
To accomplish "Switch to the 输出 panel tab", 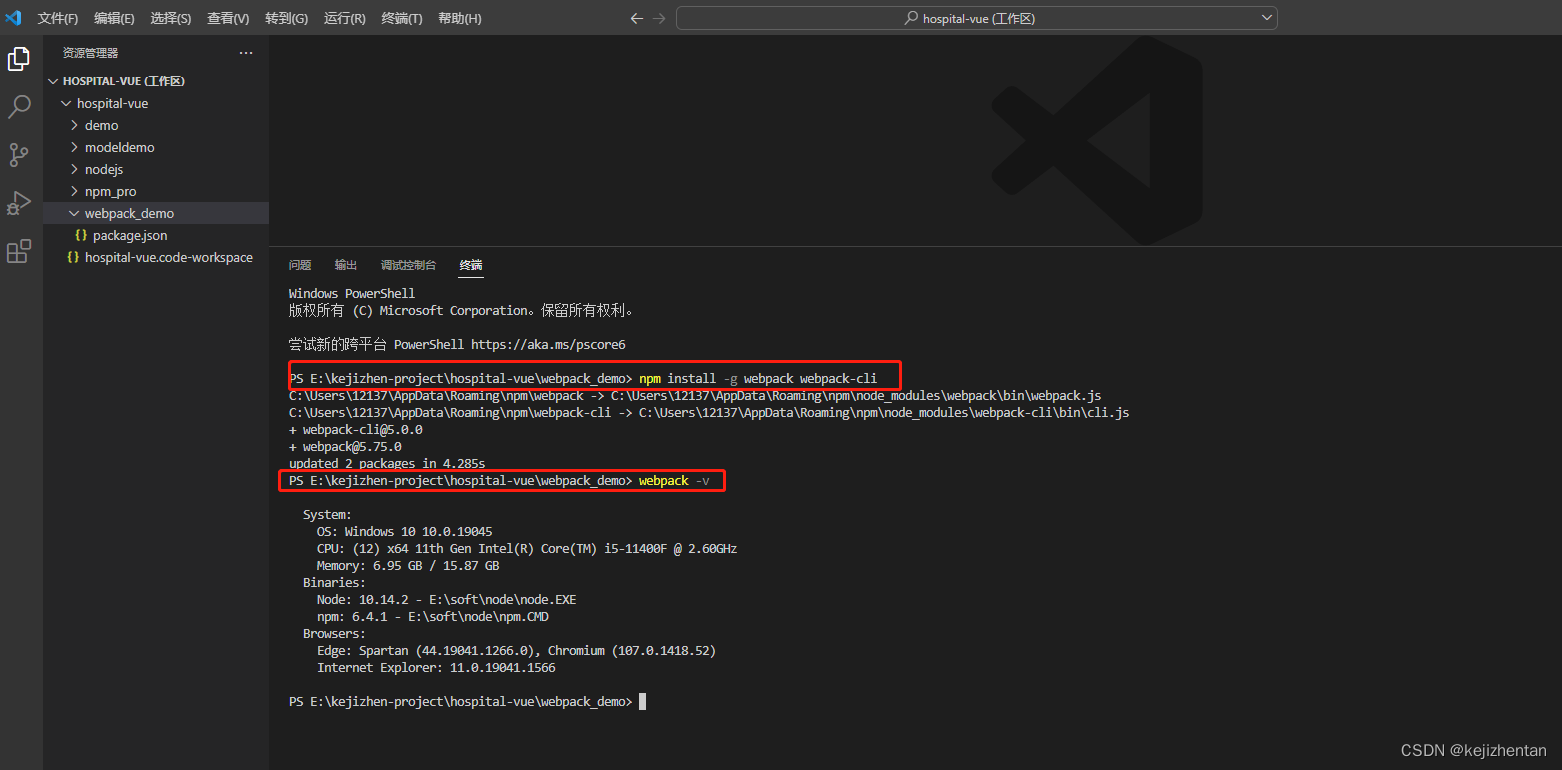I will click(346, 265).
